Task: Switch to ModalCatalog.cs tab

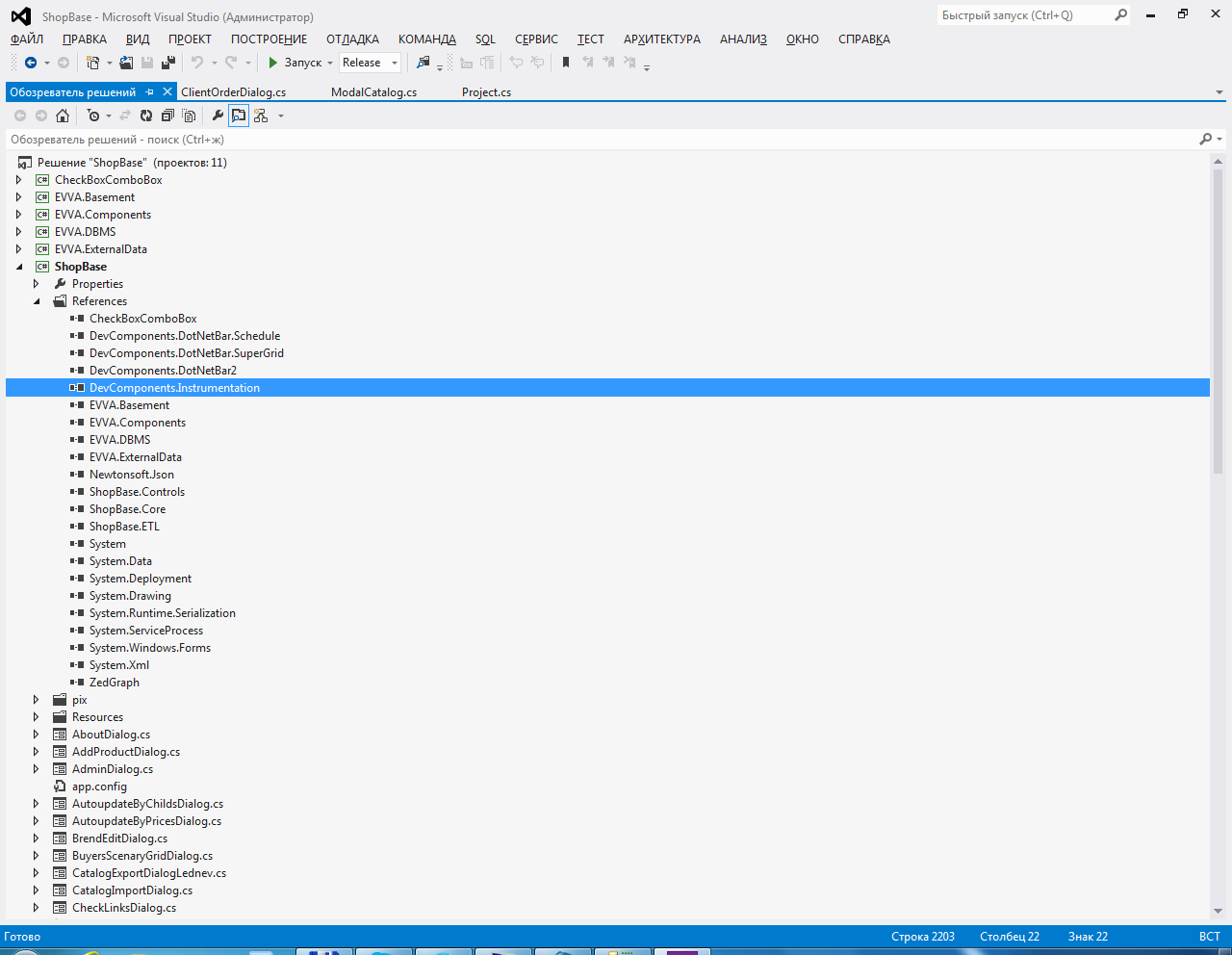Action: [x=373, y=92]
